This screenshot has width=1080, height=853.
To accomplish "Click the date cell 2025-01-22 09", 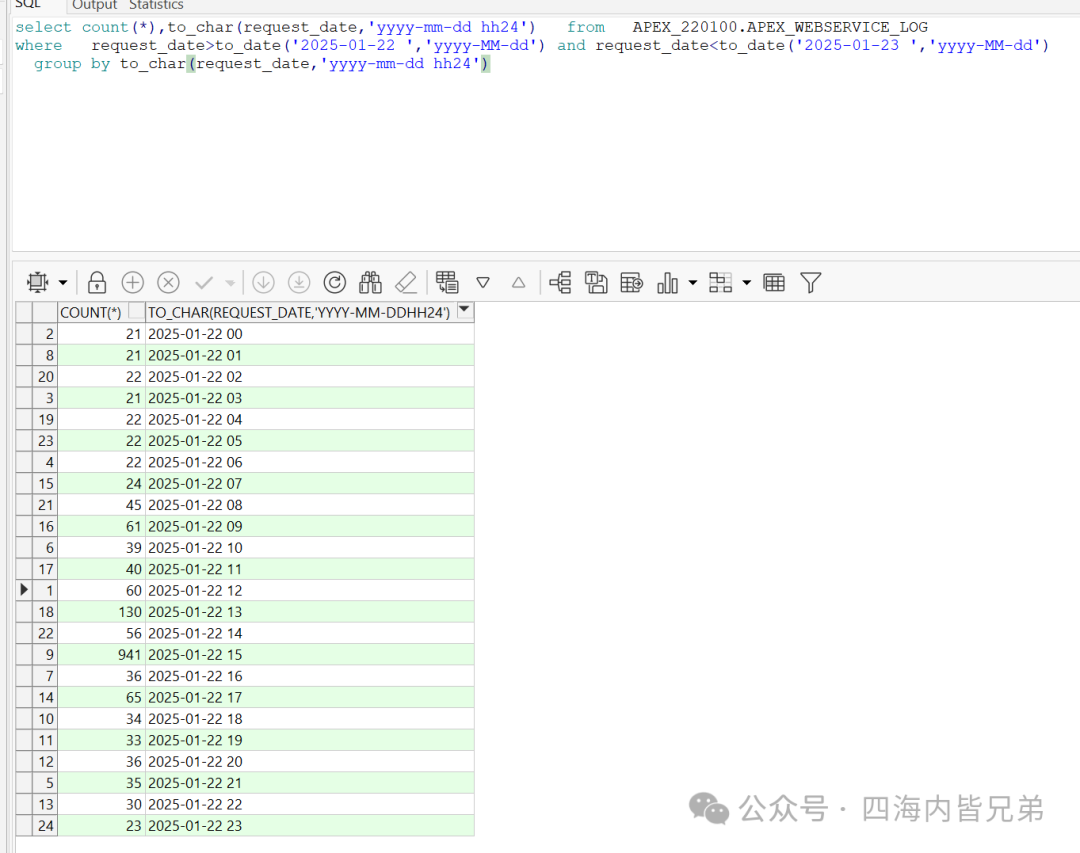I will [x=310, y=526].
